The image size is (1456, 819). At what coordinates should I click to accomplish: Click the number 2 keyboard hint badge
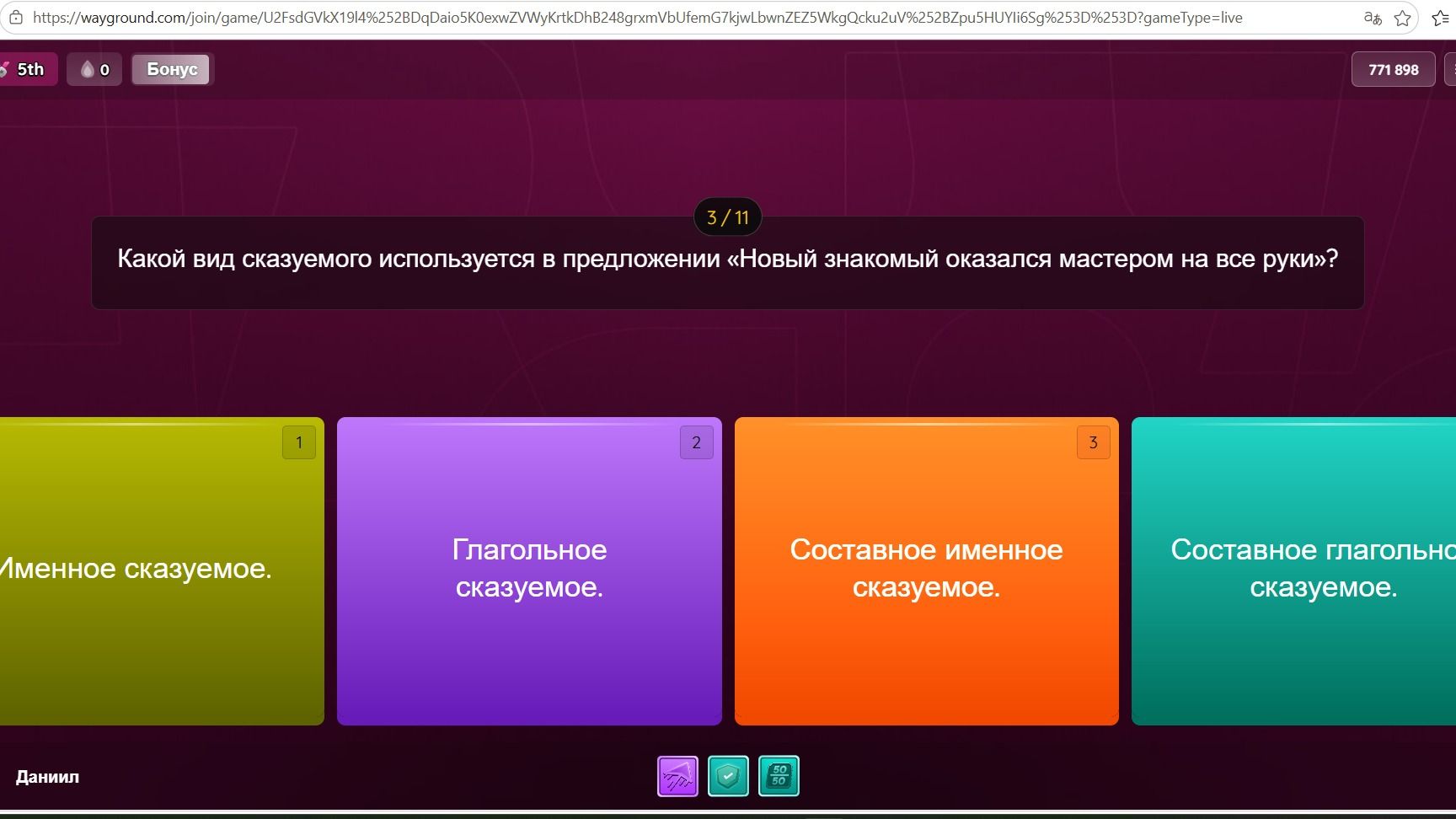(x=697, y=442)
